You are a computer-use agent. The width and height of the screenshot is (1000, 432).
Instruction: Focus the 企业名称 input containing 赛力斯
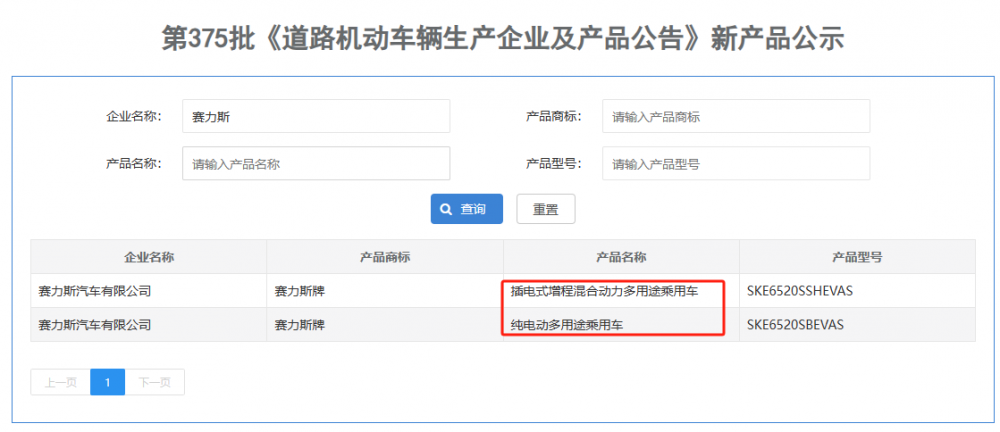[316, 116]
